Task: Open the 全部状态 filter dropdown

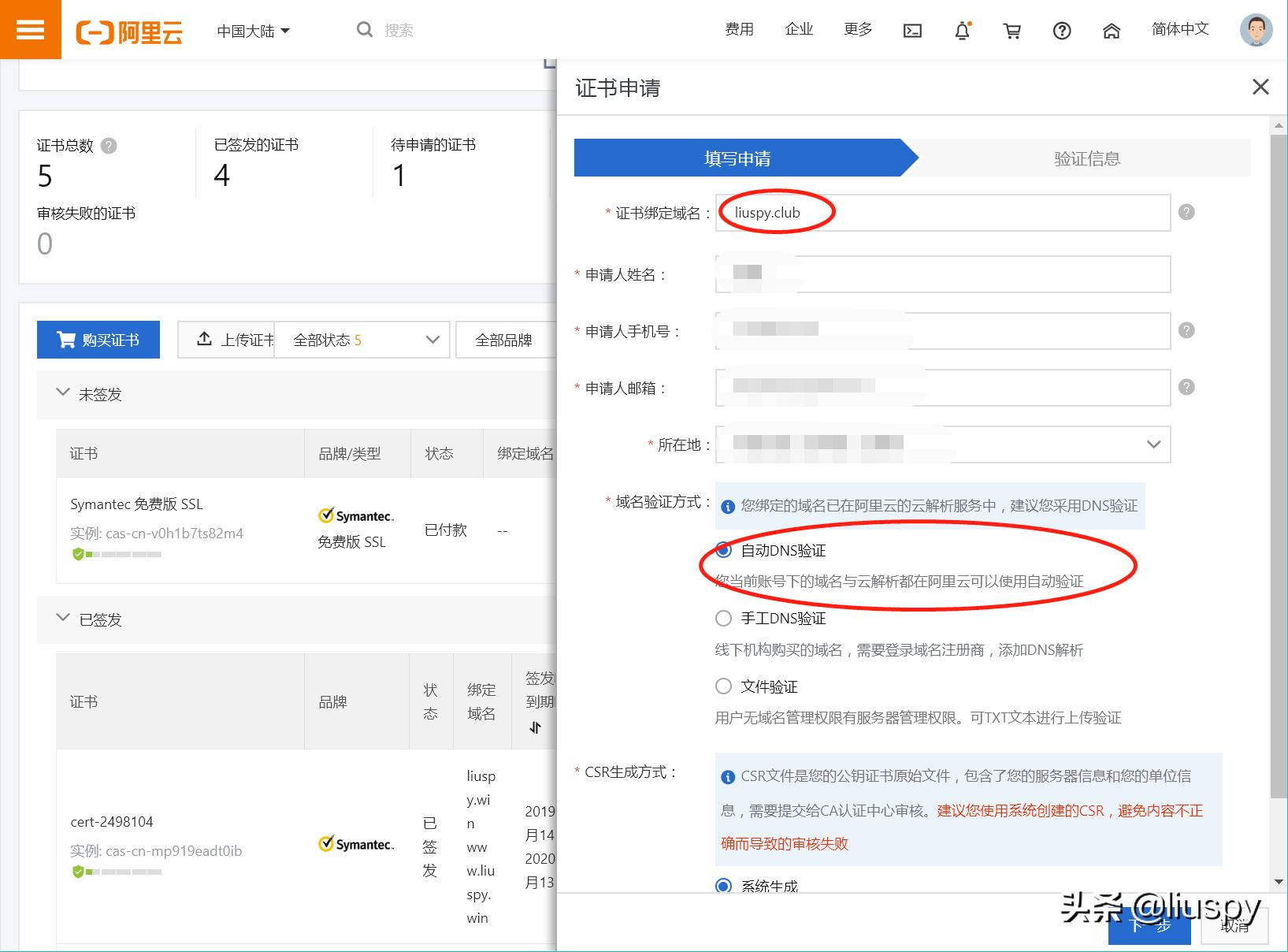Action: 361,340
